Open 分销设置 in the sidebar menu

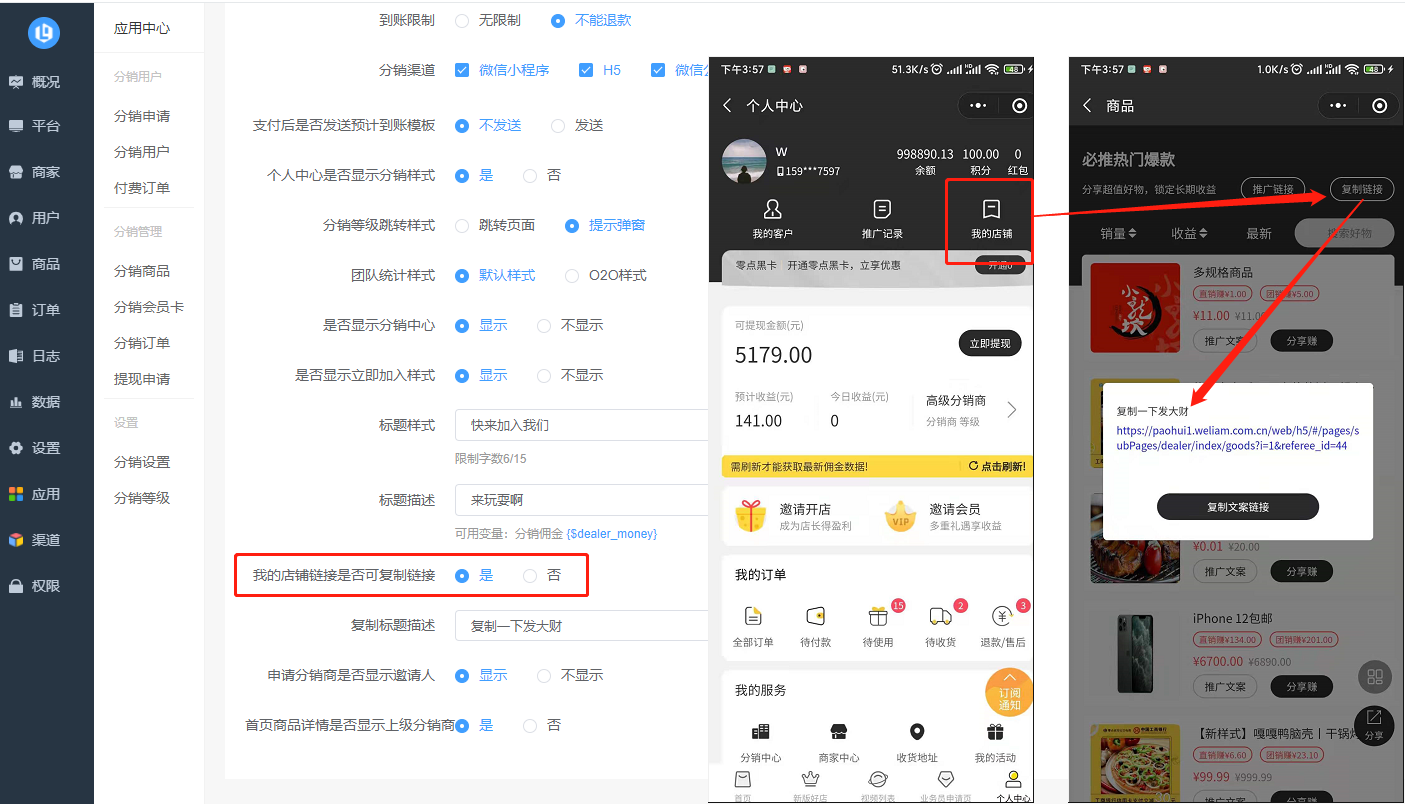[x=142, y=462]
